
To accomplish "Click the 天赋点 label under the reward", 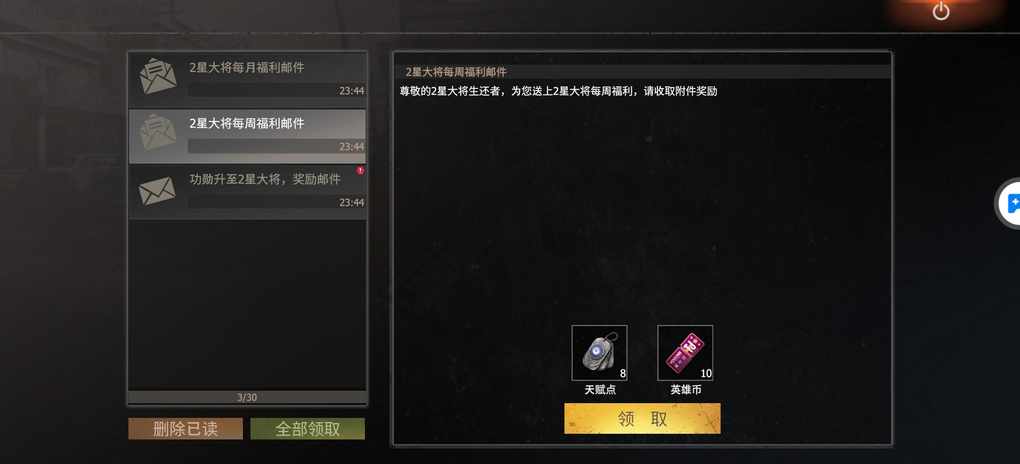I will [600, 390].
